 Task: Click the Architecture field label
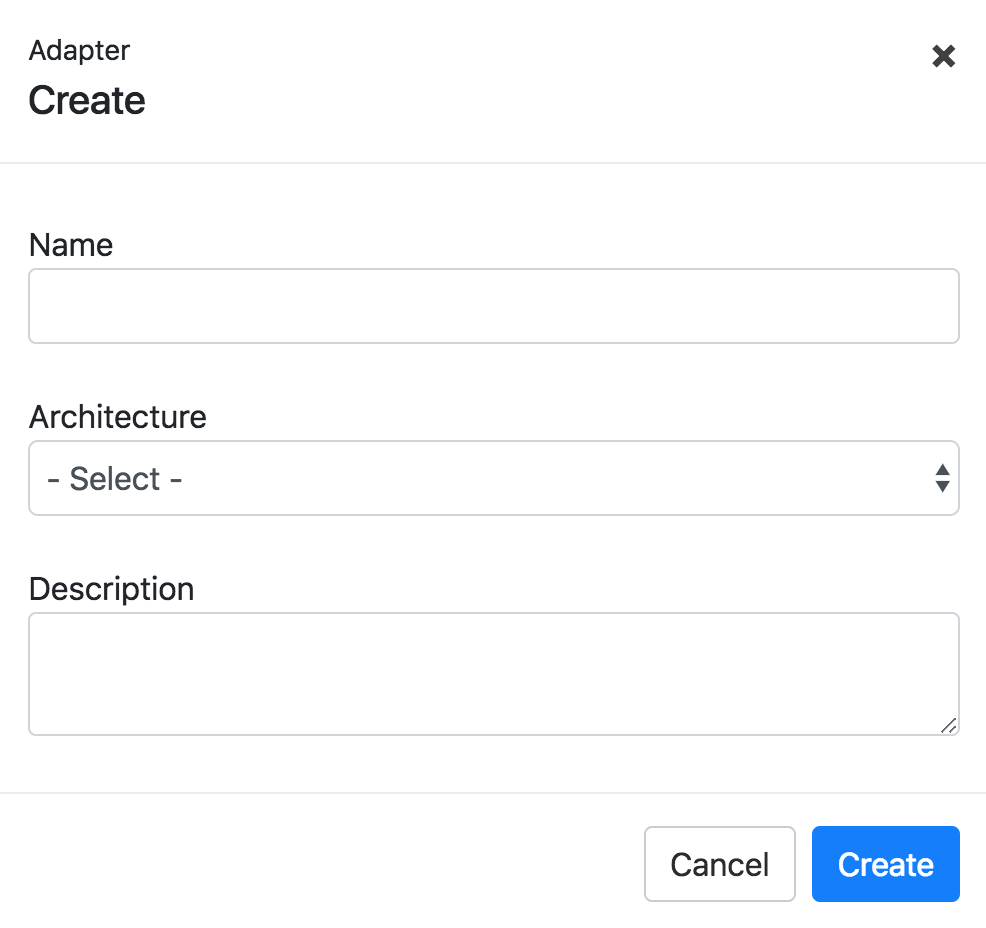pos(118,417)
